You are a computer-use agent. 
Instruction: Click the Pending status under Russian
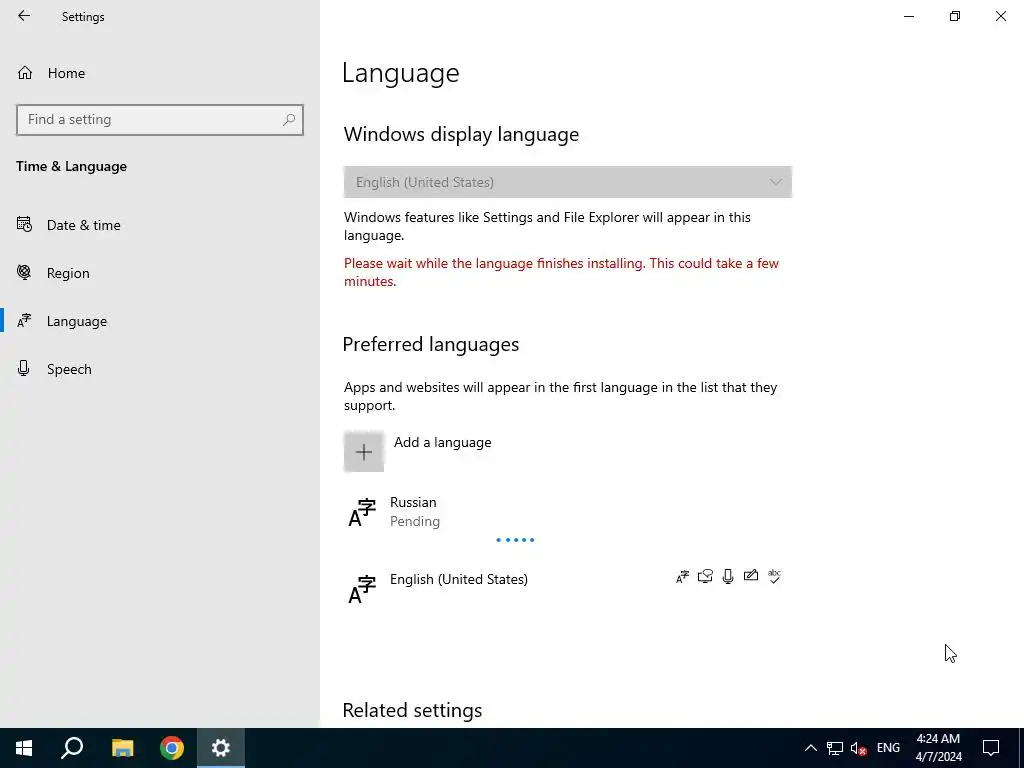pos(415,521)
